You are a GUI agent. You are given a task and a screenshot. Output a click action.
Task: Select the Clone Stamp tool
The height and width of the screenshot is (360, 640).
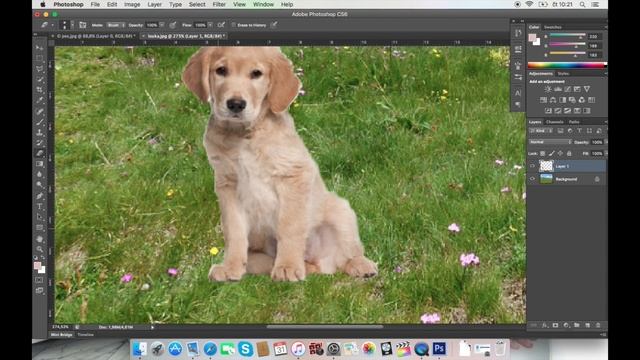pyautogui.click(x=40, y=132)
